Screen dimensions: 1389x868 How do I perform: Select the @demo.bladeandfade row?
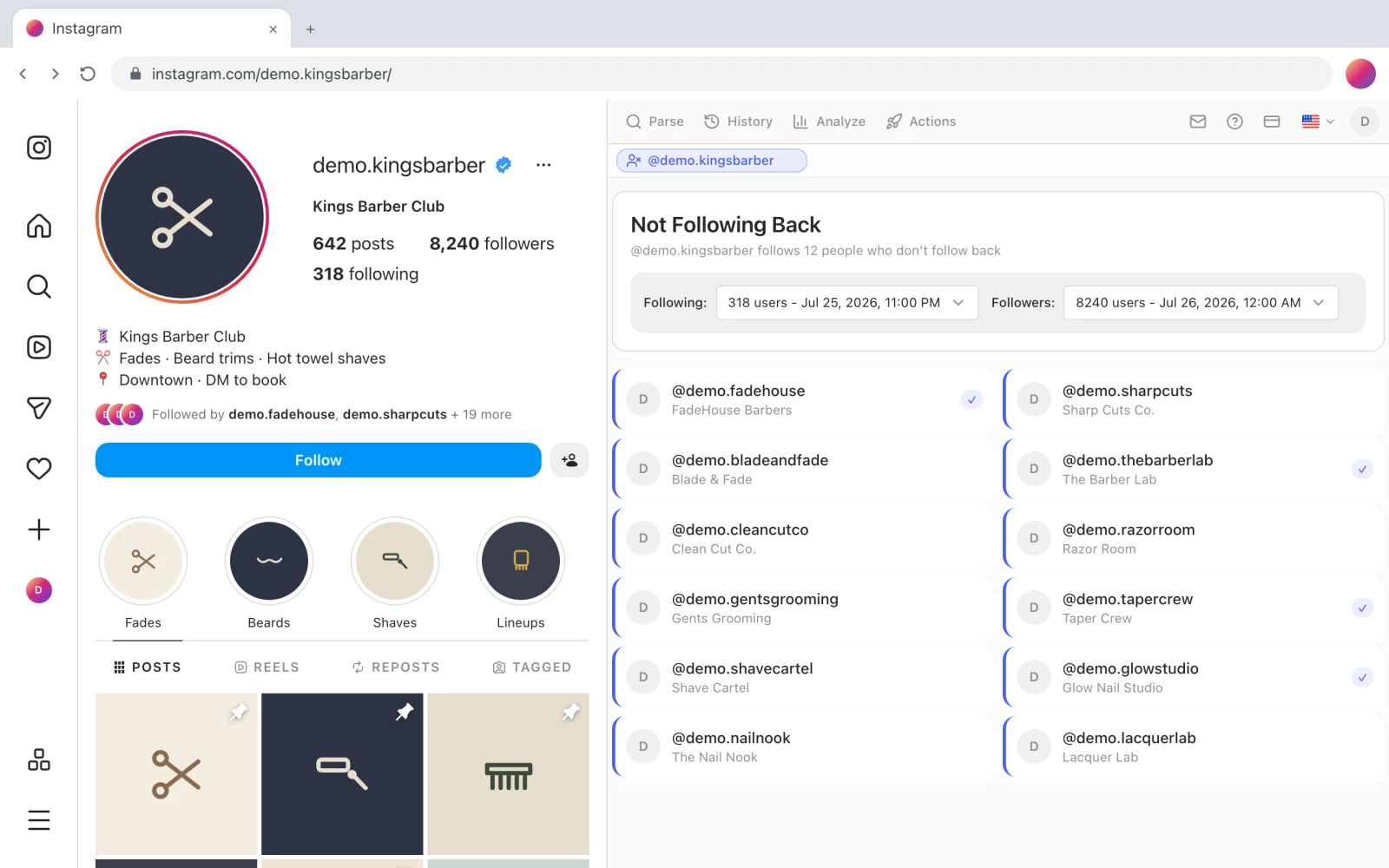click(802, 470)
